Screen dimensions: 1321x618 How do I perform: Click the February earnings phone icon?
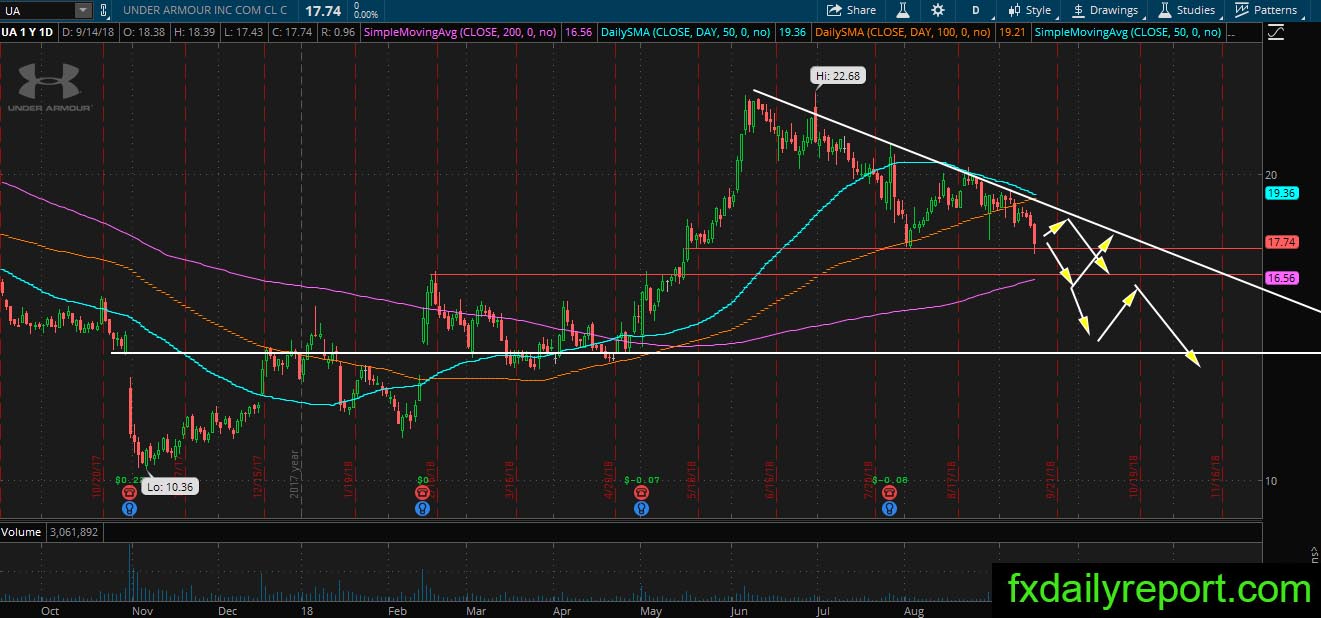pyautogui.click(x=422, y=493)
